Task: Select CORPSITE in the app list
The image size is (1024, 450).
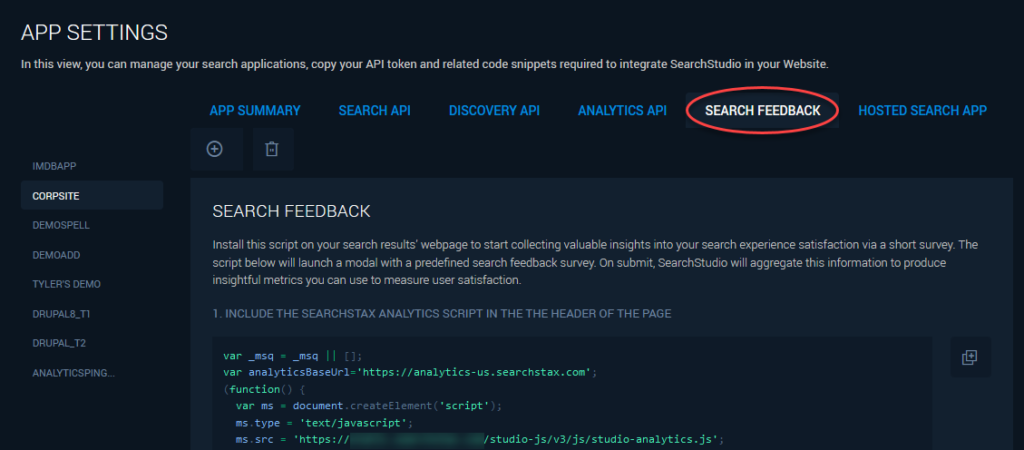Action: coord(91,195)
